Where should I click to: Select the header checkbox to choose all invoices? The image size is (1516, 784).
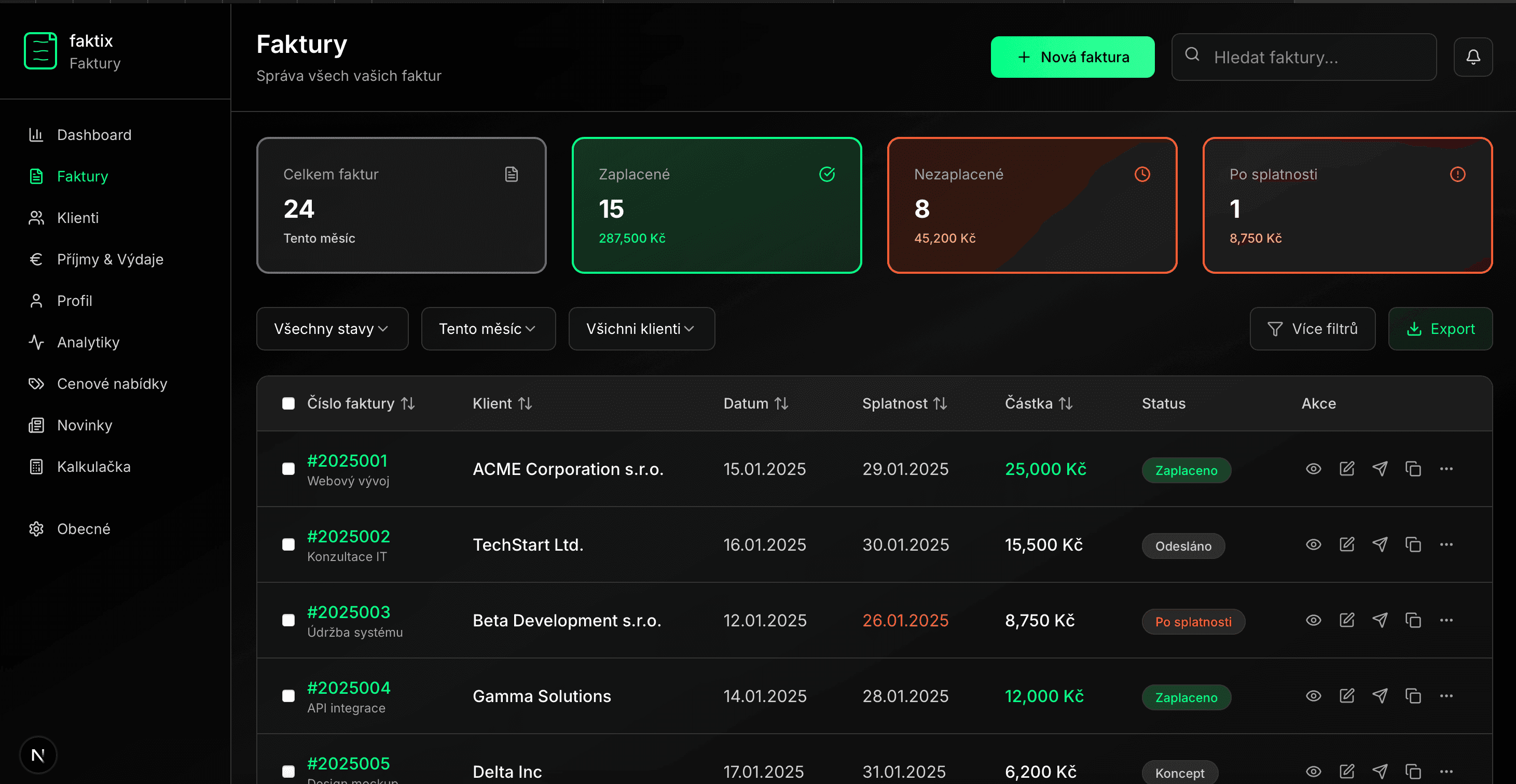pyautogui.click(x=289, y=403)
